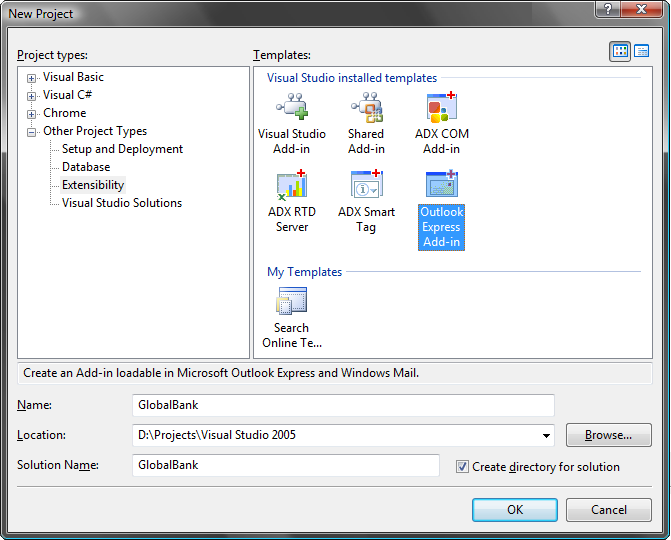Expand the Visual Basic node
671x540 pixels.
[31, 78]
